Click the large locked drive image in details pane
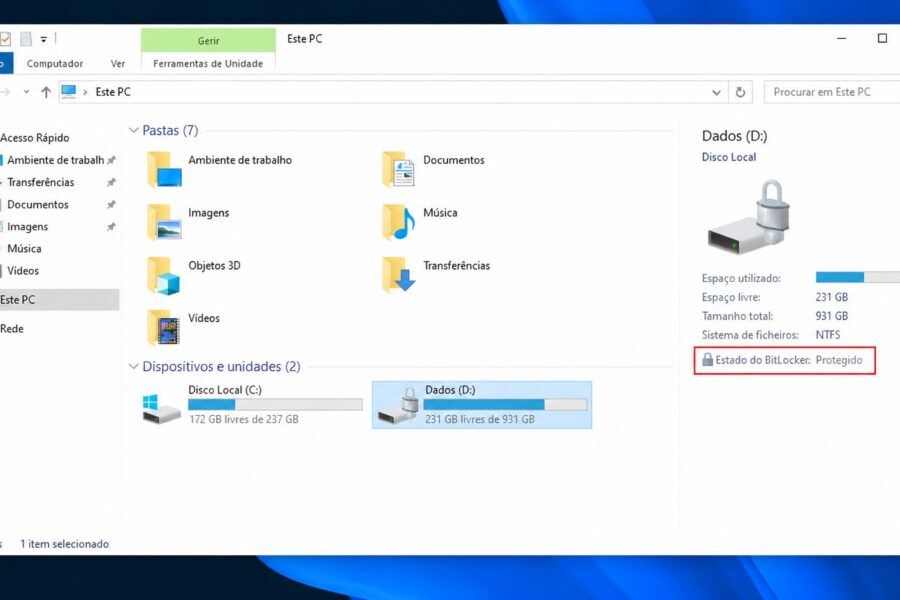The height and width of the screenshot is (600, 900). tap(748, 218)
